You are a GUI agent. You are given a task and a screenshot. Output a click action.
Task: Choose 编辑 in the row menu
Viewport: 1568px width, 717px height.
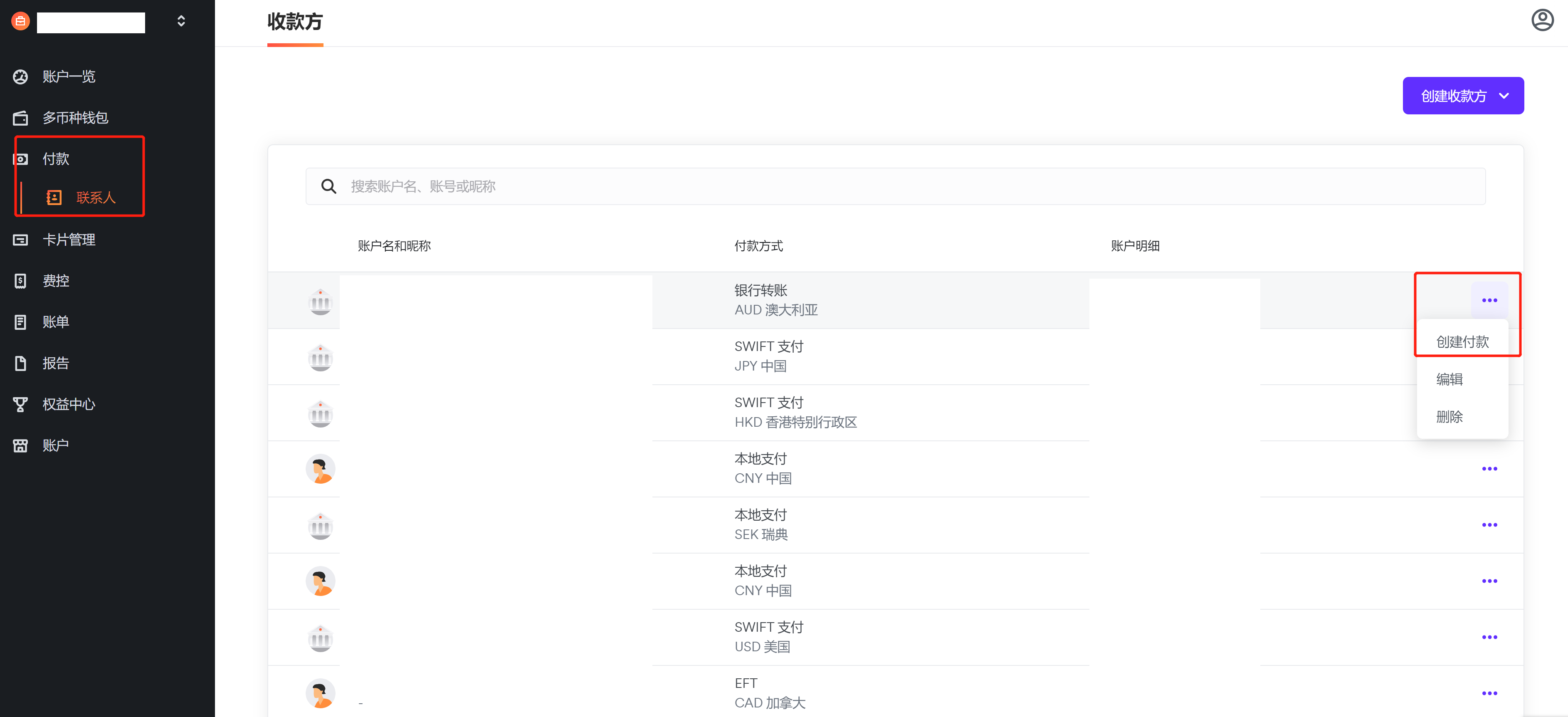point(1449,380)
